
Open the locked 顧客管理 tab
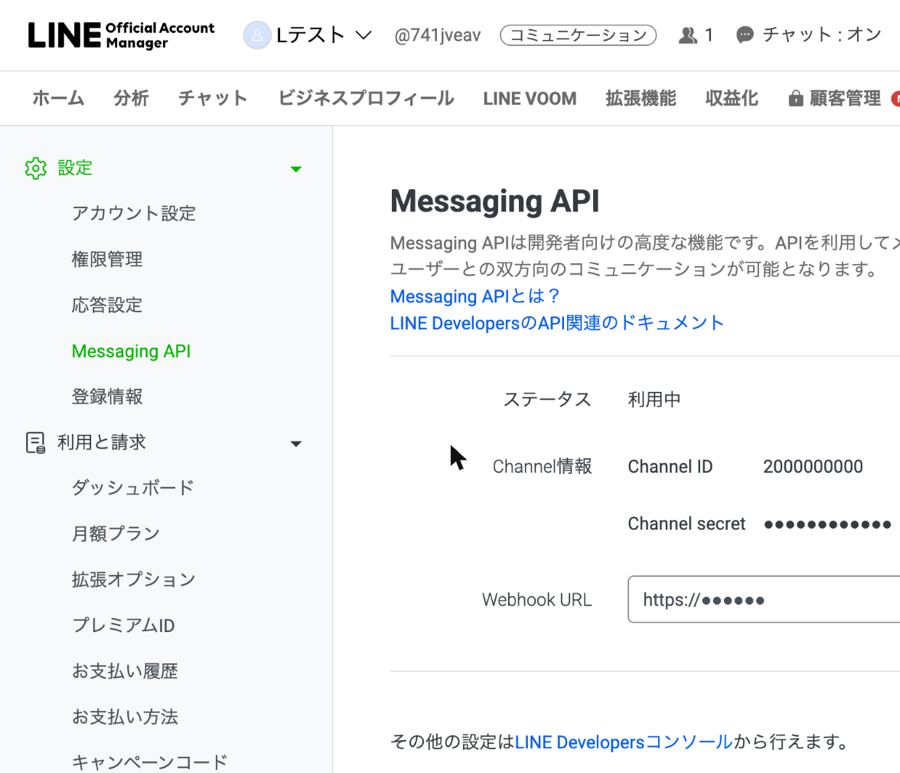[835, 98]
